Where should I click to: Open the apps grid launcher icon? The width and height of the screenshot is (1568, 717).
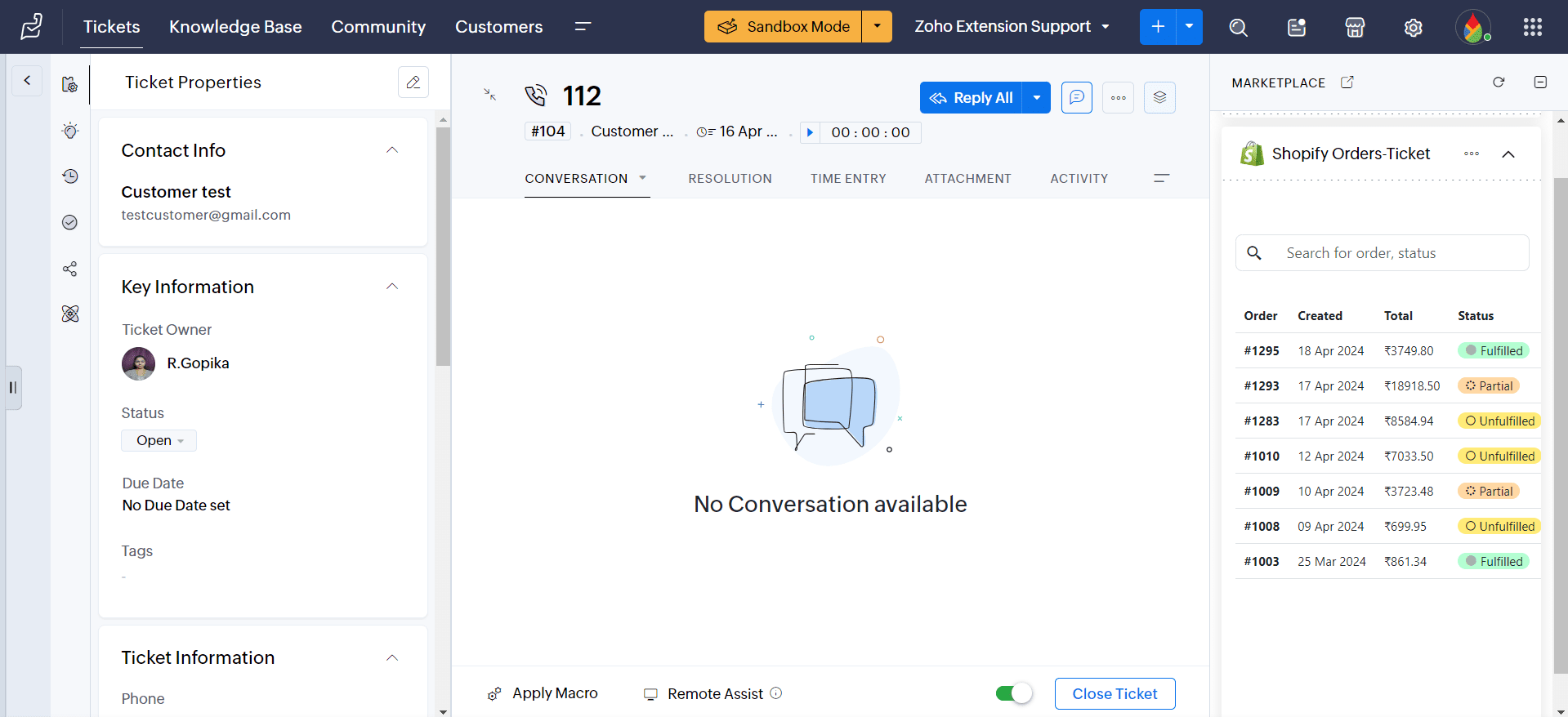pyautogui.click(x=1532, y=28)
